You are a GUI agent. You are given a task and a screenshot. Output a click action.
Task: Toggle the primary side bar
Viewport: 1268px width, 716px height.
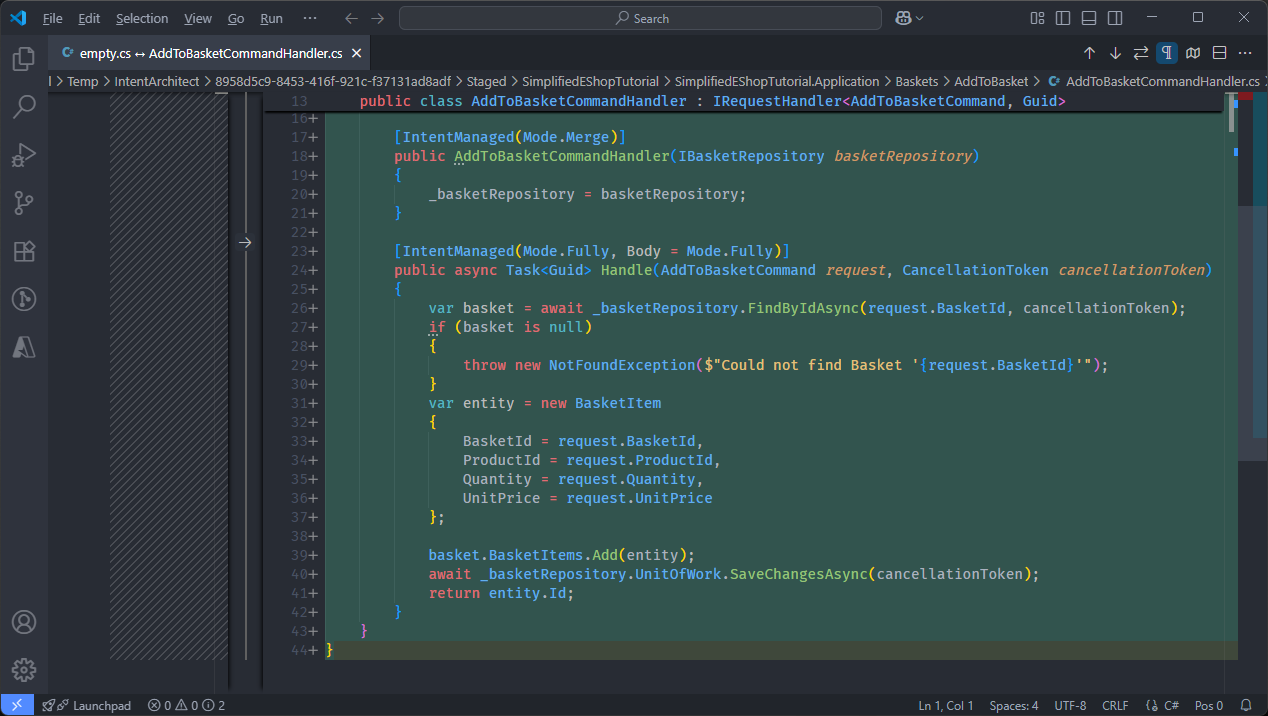pos(1063,18)
